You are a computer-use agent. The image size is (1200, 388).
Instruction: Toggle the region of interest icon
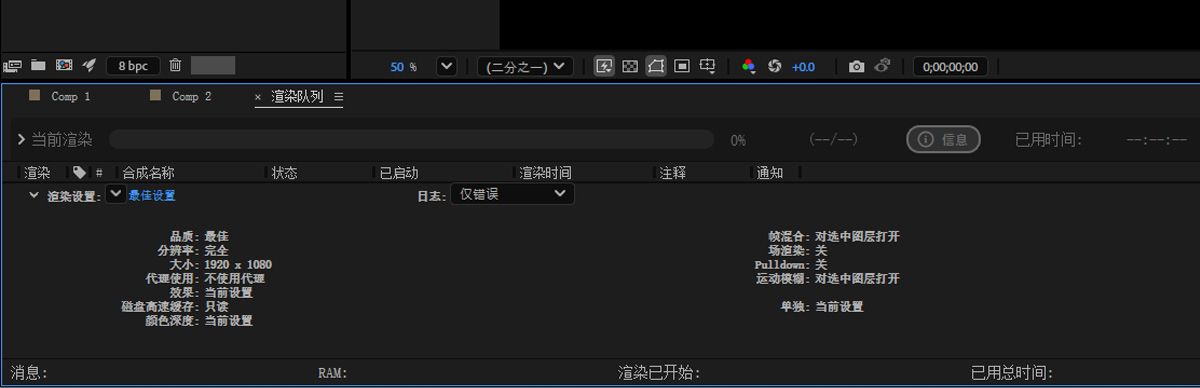coord(682,66)
